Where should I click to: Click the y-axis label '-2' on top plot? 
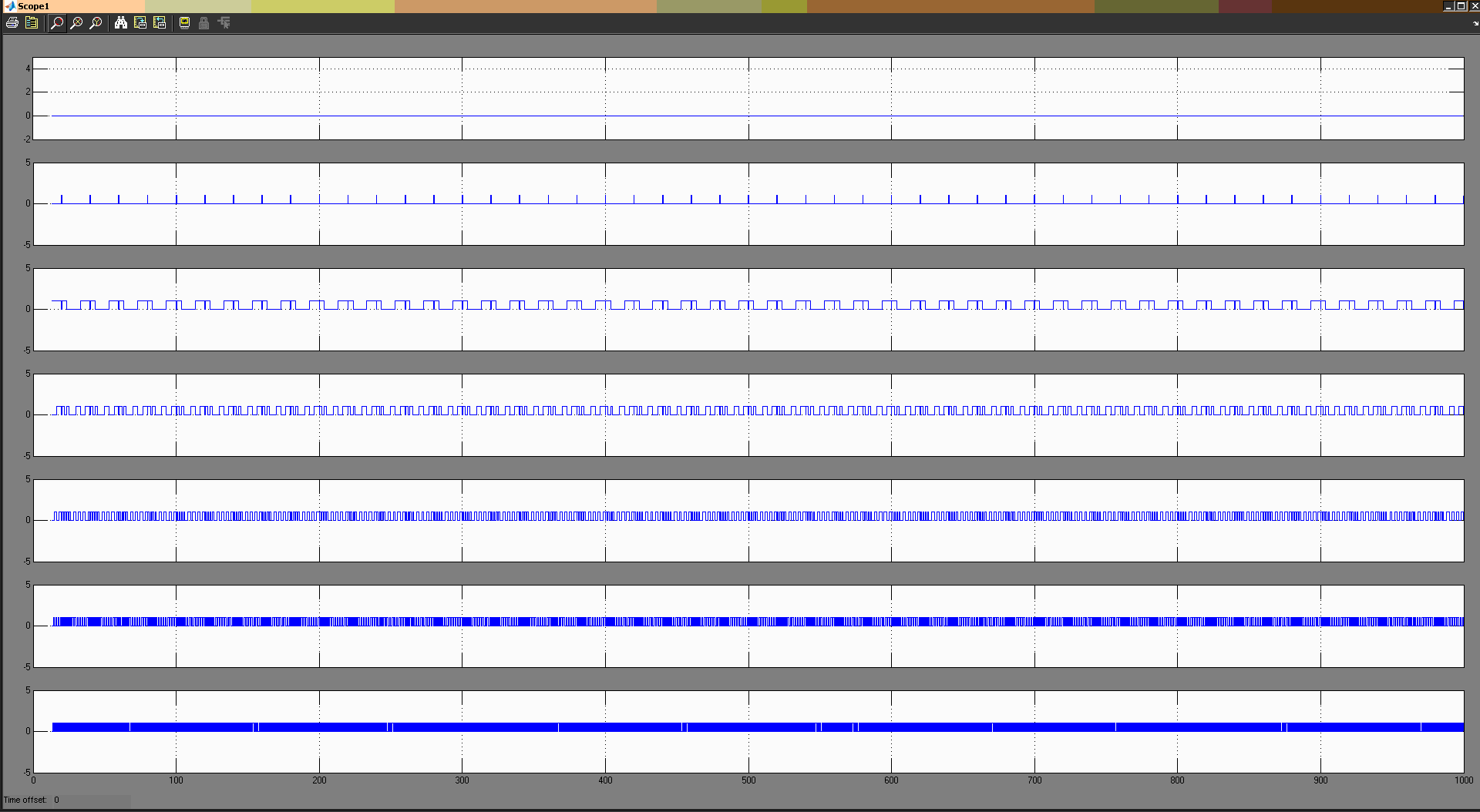(x=27, y=139)
